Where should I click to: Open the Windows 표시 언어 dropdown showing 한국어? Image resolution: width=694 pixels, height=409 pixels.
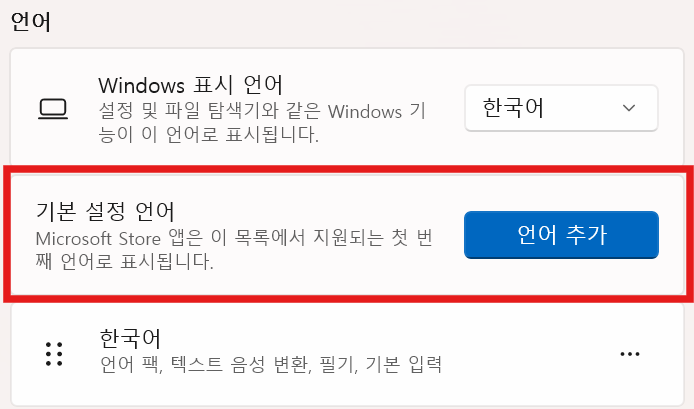[x=561, y=108]
